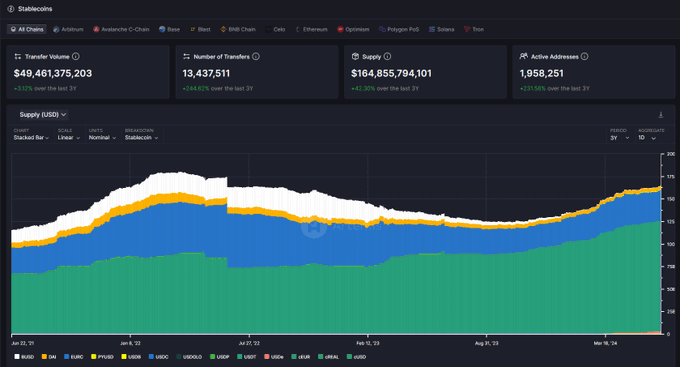This screenshot has width=680, height=367.
Task: Toggle USDT series in chart legend
Action: [247, 357]
